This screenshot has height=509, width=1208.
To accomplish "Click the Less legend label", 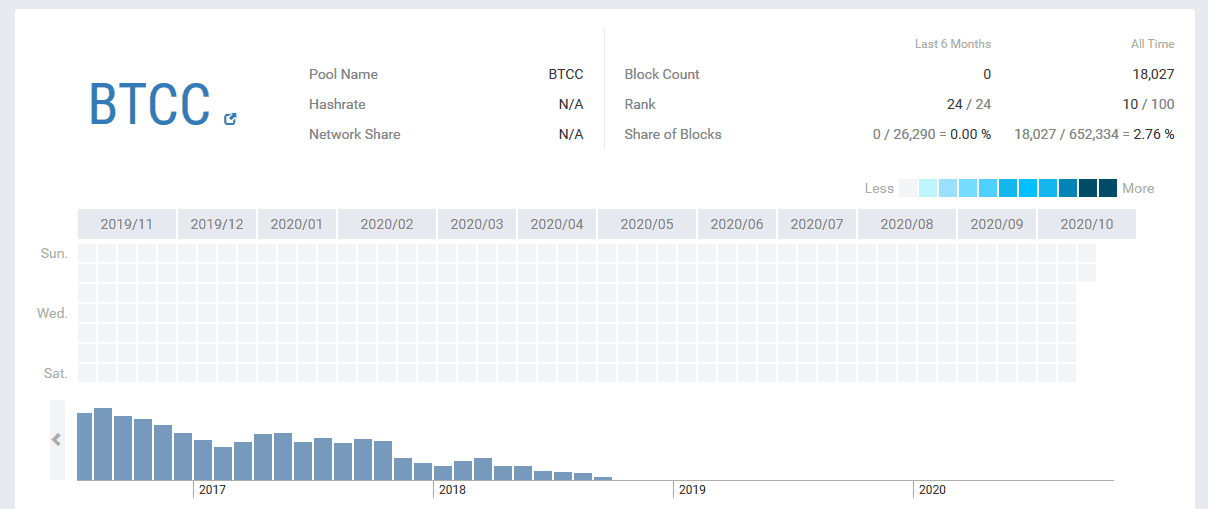I will pyautogui.click(x=879, y=188).
